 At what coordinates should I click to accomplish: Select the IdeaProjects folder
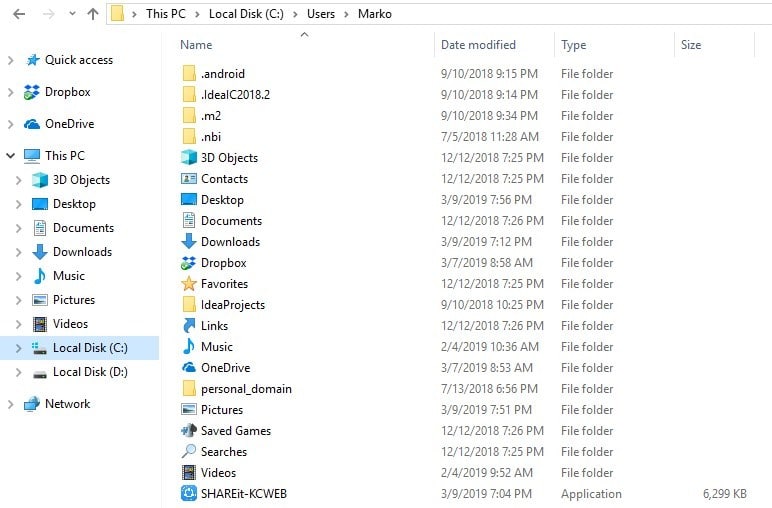(232, 305)
